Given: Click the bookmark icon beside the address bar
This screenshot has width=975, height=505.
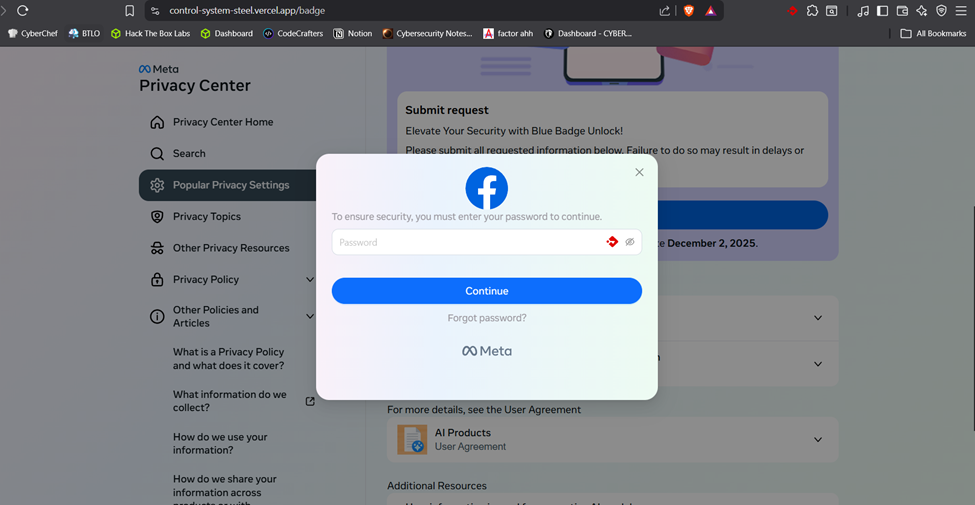Looking at the screenshot, I should click(129, 11).
